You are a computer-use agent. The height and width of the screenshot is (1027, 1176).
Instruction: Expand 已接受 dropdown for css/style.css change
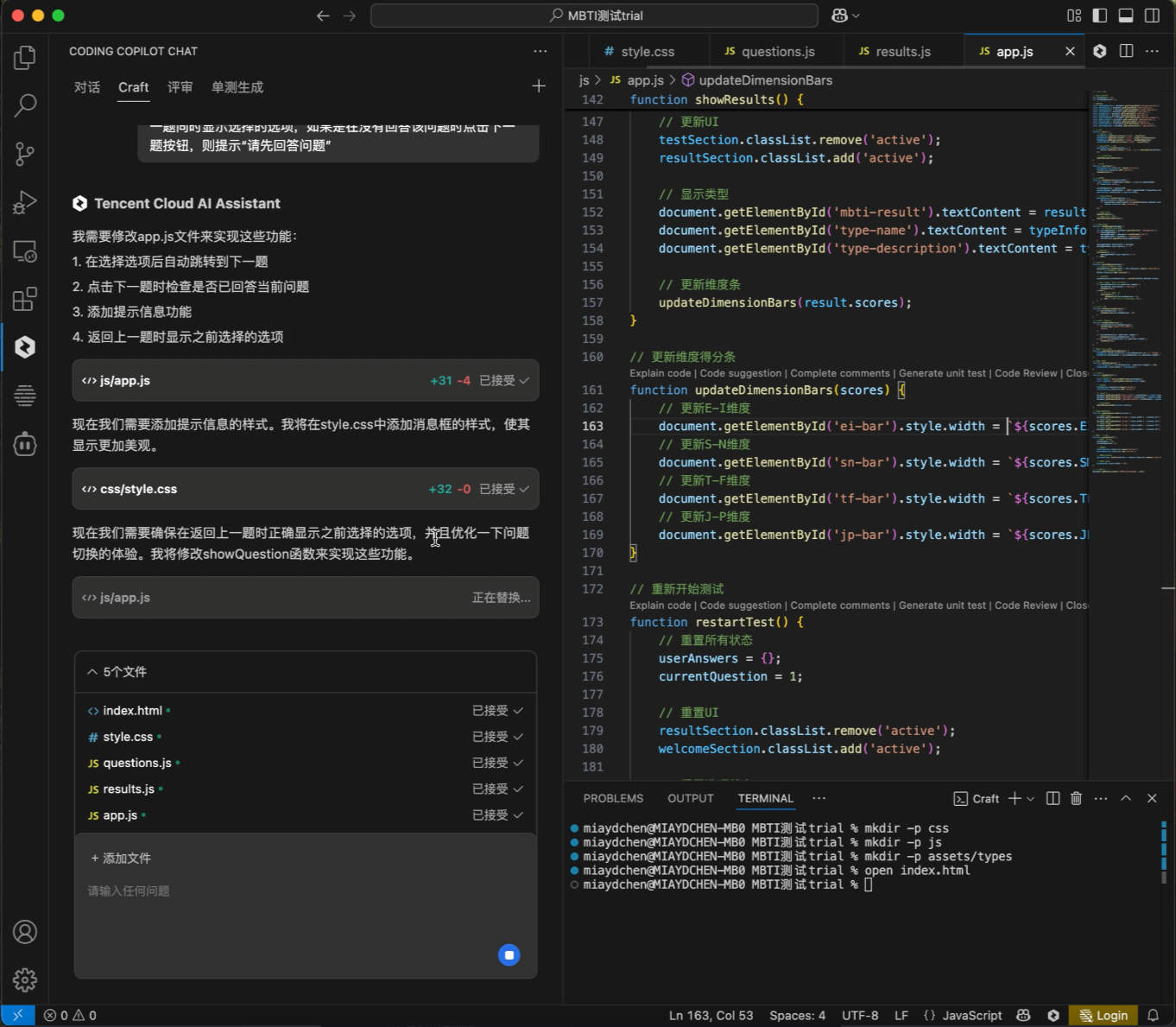coord(505,489)
